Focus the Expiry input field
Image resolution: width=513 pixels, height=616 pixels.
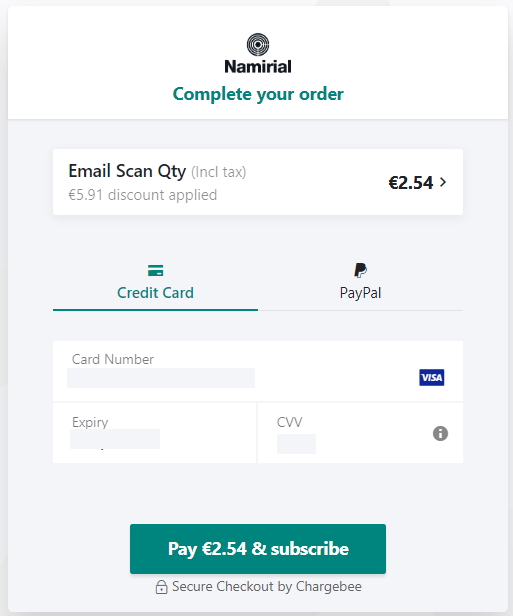tap(115, 439)
